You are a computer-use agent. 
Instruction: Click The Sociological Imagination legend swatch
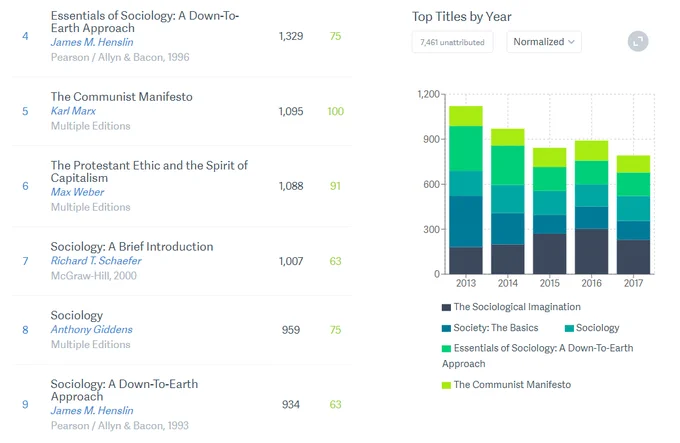[x=446, y=307]
